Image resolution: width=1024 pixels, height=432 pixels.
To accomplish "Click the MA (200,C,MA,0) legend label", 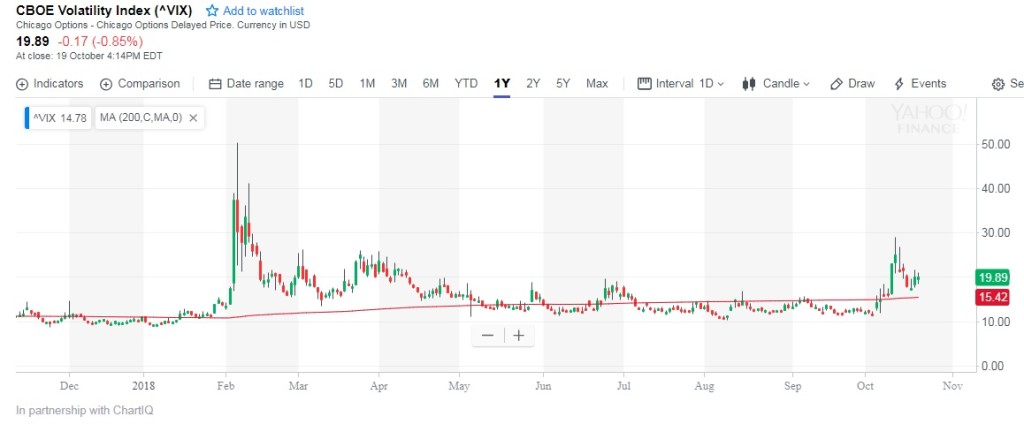I will [x=140, y=118].
